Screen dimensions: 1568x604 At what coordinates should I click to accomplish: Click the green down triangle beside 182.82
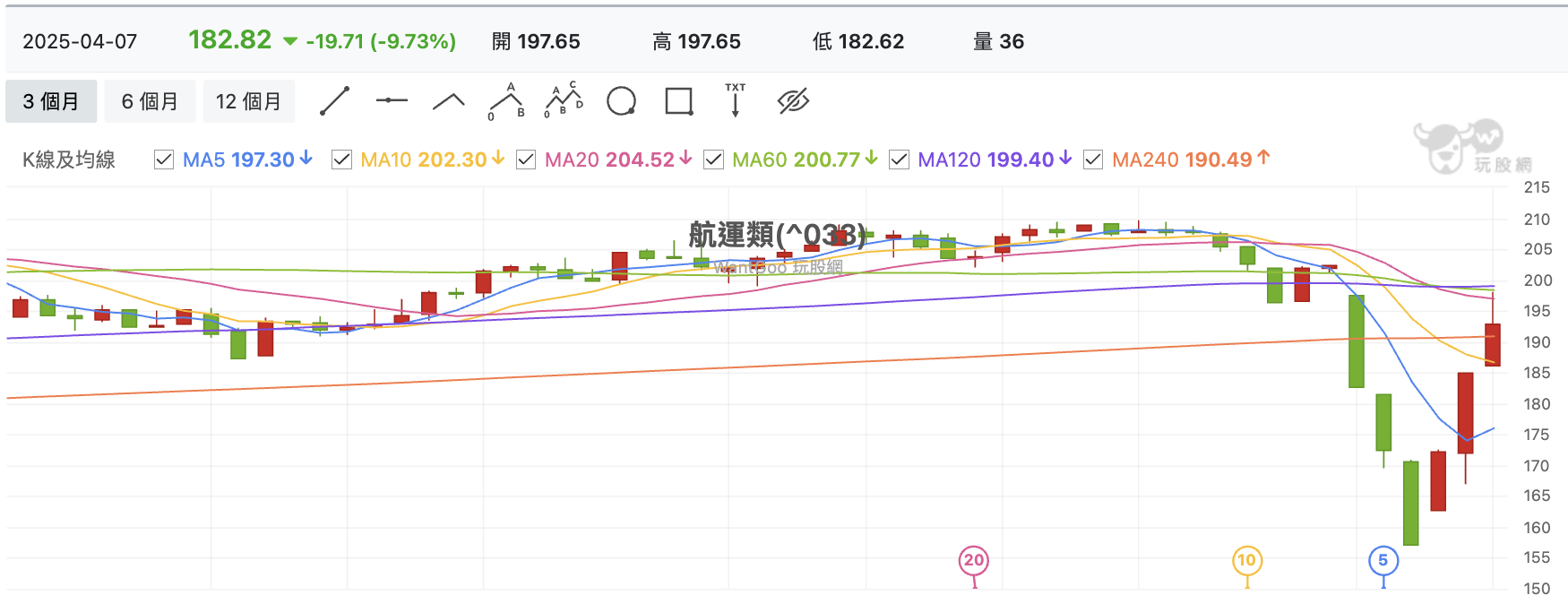(x=289, y=41)
